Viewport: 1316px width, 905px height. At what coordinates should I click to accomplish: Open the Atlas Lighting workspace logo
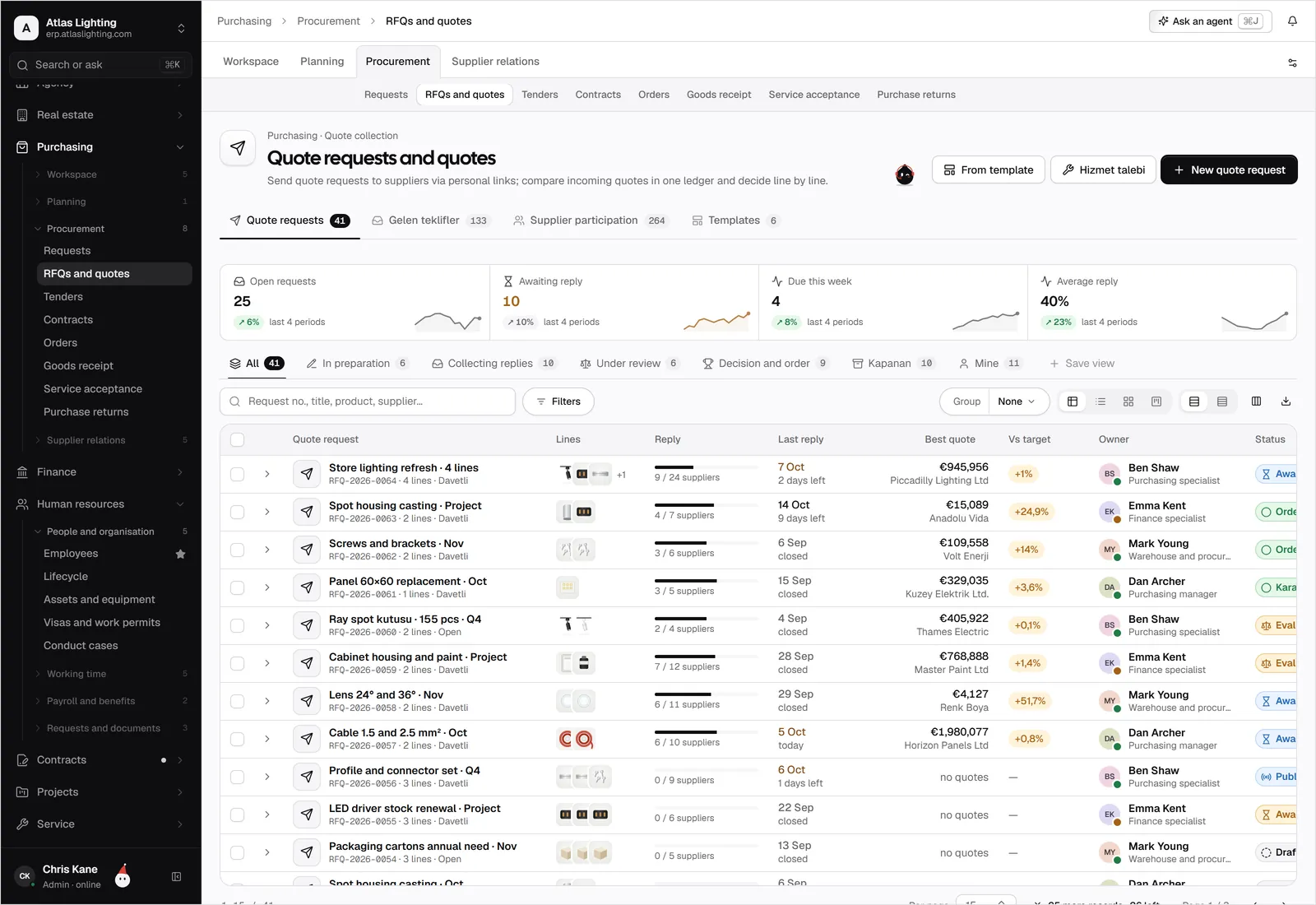(x=26, y=28)
